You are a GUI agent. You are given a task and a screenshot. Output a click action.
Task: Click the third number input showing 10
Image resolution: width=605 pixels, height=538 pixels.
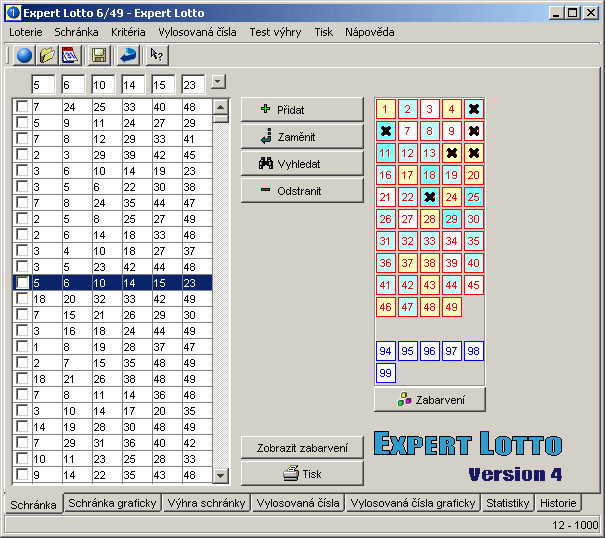click(x=103, y=85)
